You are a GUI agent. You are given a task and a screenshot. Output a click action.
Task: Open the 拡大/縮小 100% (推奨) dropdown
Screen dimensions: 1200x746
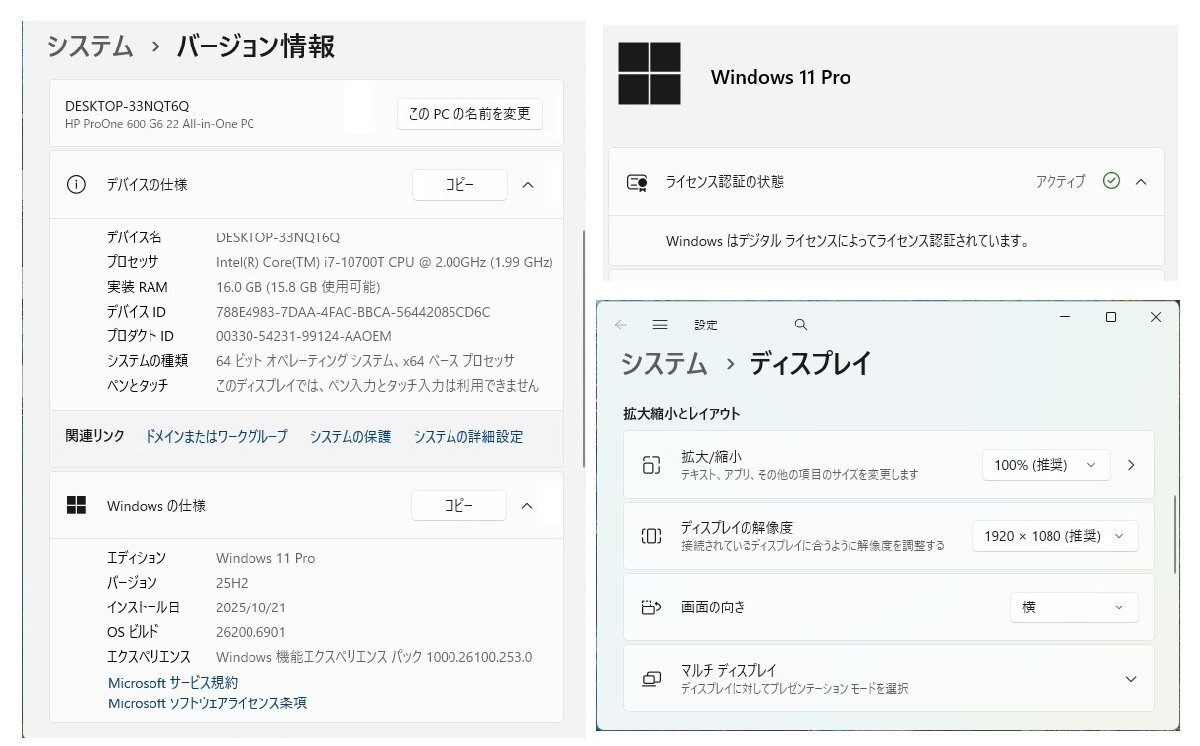(1046, 465)
